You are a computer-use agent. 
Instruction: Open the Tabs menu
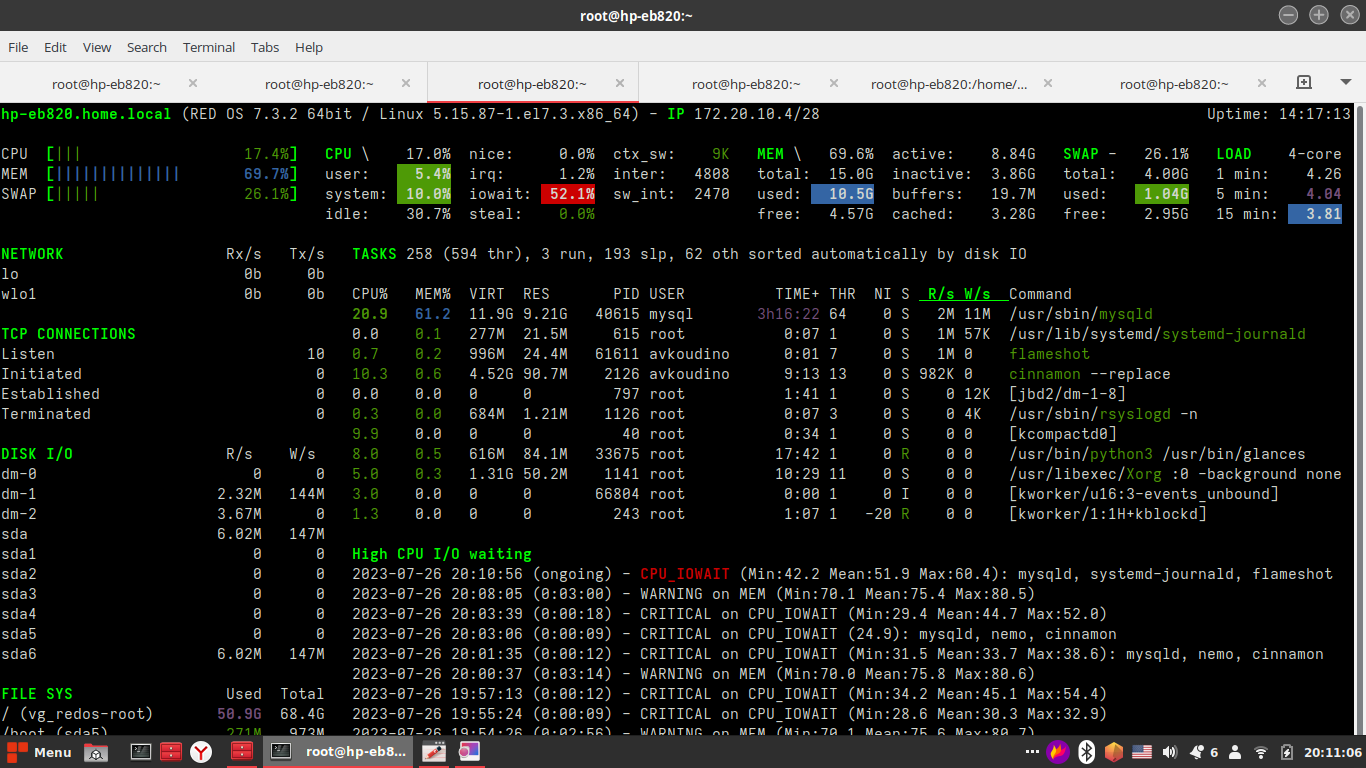265,47
